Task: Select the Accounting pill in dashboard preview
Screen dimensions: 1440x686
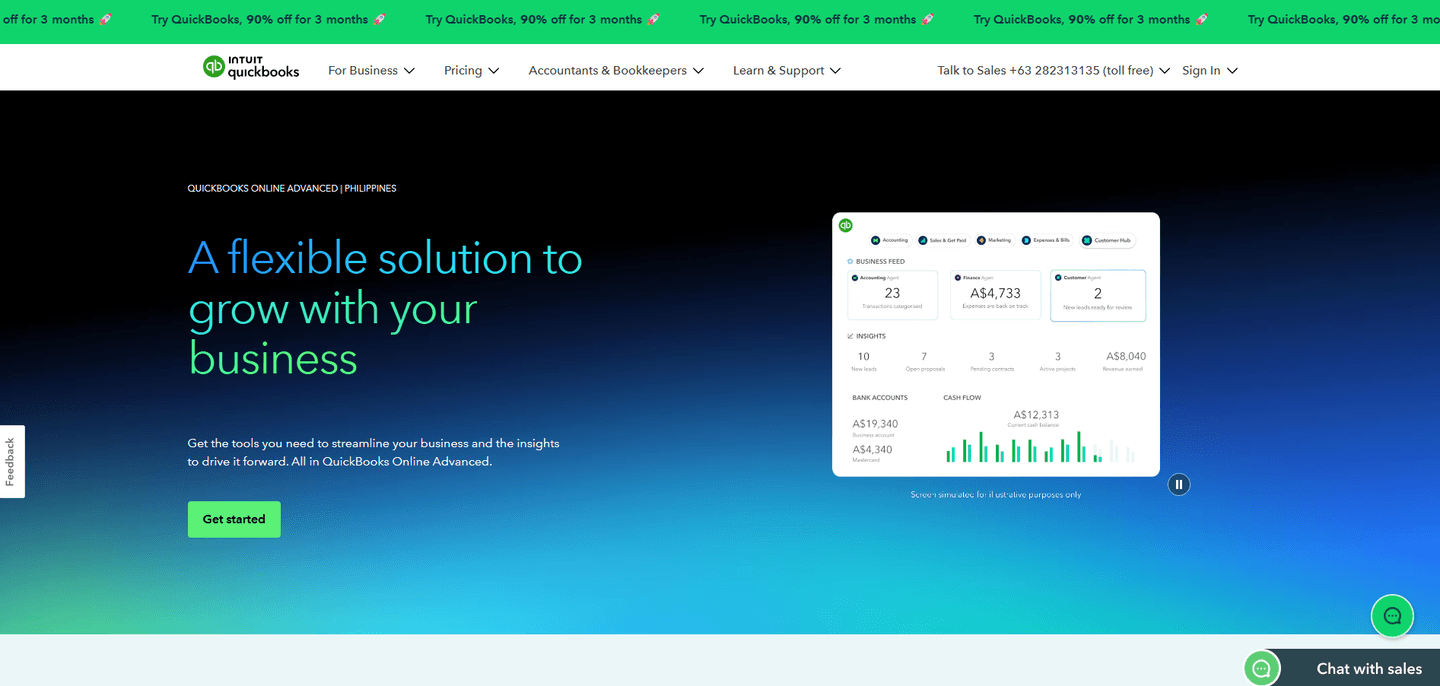Action: tap(890, 240)
